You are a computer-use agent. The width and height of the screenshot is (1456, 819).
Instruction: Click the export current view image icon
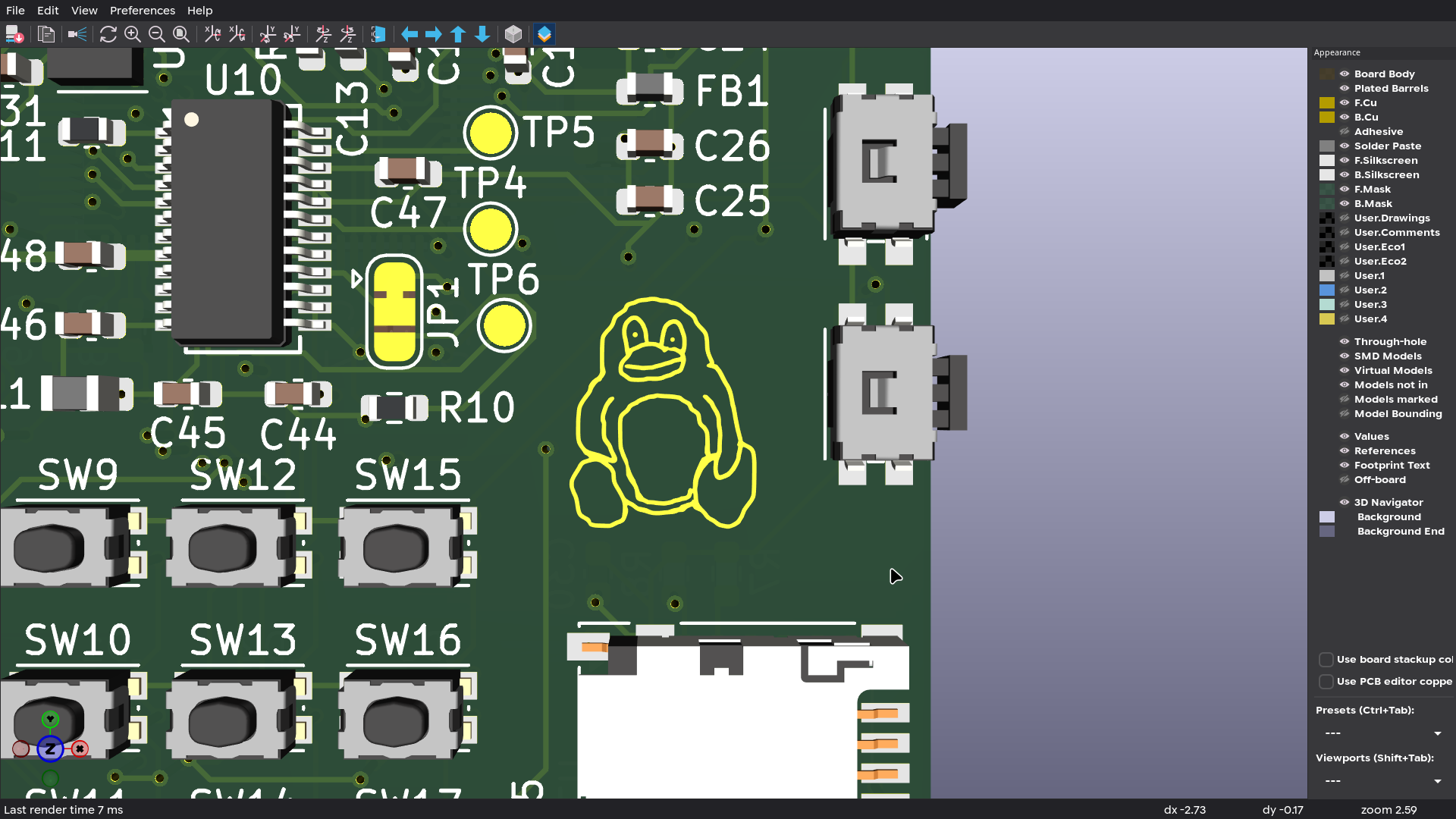(14, 34)
